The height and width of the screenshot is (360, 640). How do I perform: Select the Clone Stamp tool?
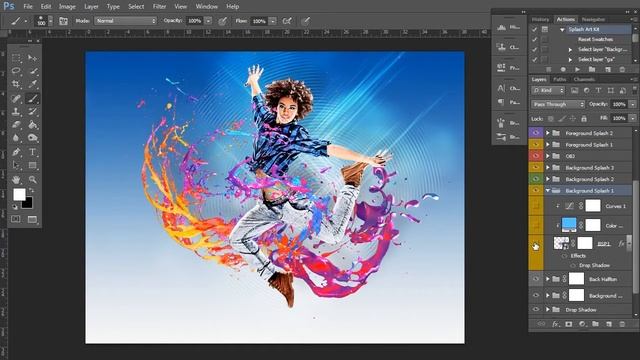[16, 111]
